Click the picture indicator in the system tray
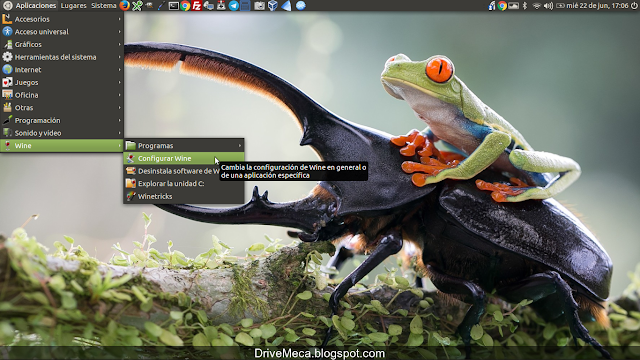Viewport: 640px width, 360px height. point(513,6)
